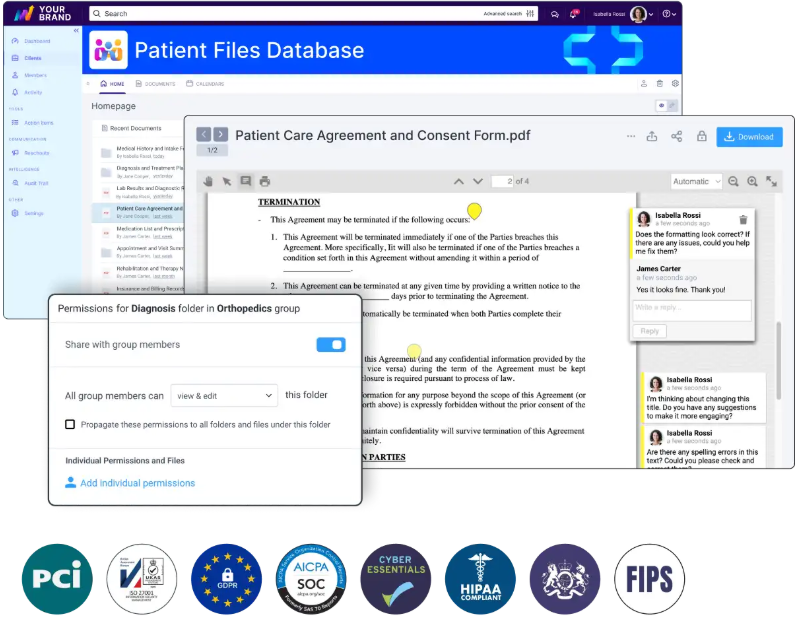Image resolution: width=797 pixels, height=620 pixels.
Task: Click the lock icon for the PDF file
Action: pos(701,136)
